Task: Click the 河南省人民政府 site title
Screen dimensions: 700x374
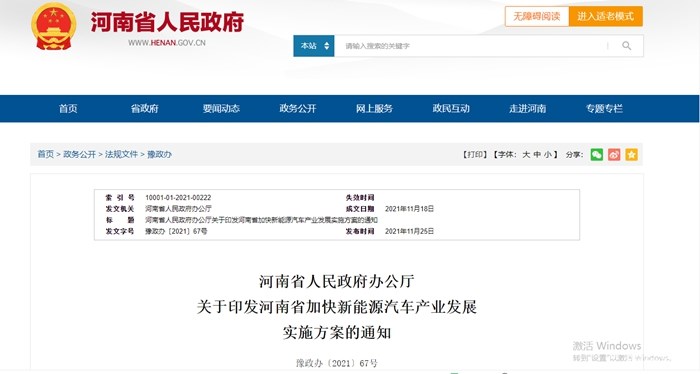Action: click(x=167, y=22)
